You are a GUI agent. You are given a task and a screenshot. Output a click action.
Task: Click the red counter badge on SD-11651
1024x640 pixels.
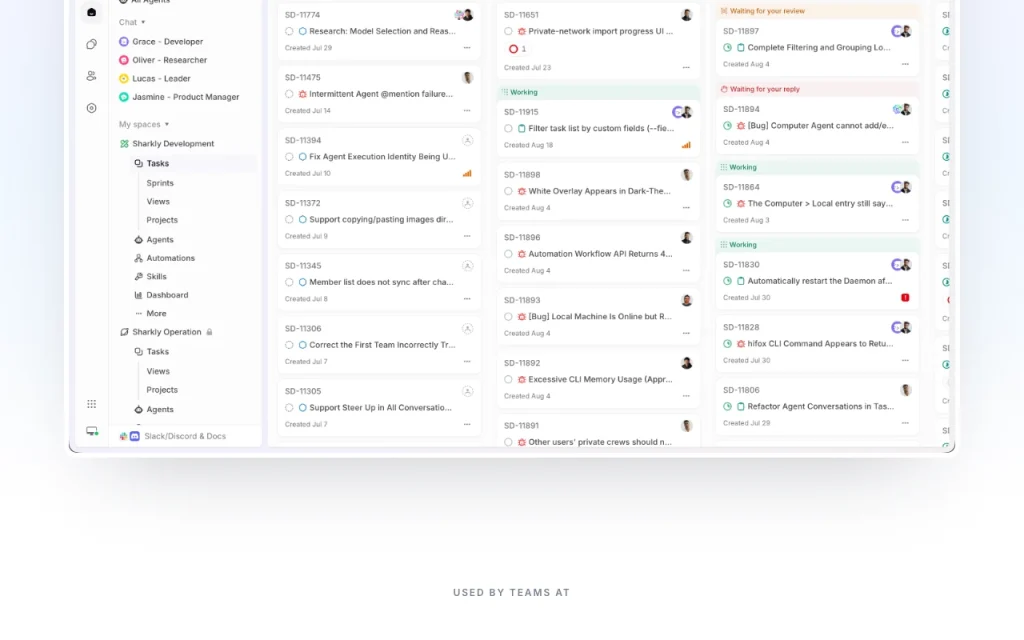[517, 49]
